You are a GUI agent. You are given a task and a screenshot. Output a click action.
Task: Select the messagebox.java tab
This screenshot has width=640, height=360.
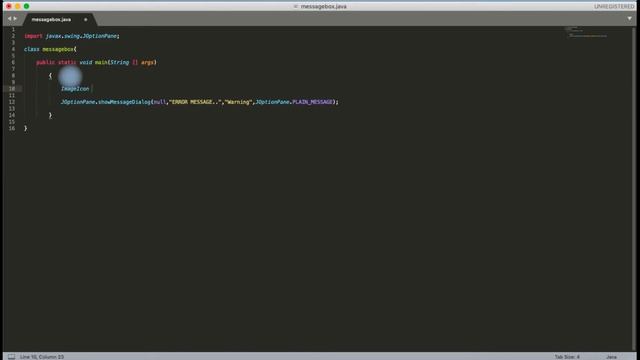click(x=51, y=19)
